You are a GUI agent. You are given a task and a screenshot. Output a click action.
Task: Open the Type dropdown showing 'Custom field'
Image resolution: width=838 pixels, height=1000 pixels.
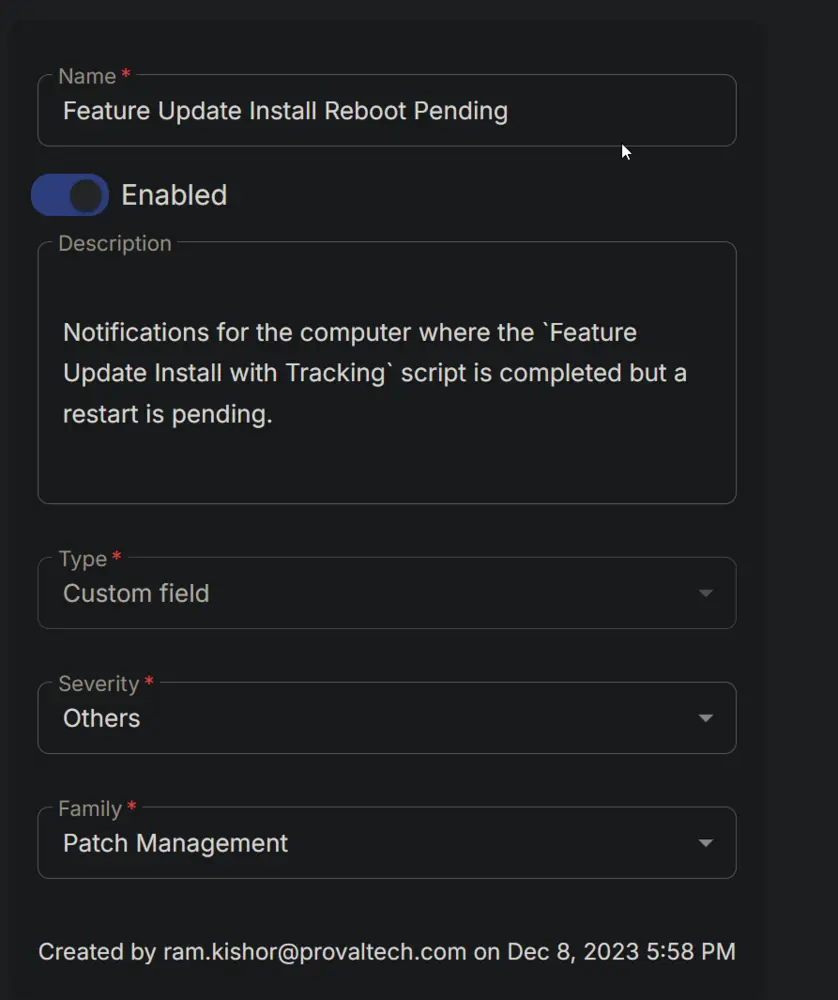pyautogui.click(x=387, y=593)
